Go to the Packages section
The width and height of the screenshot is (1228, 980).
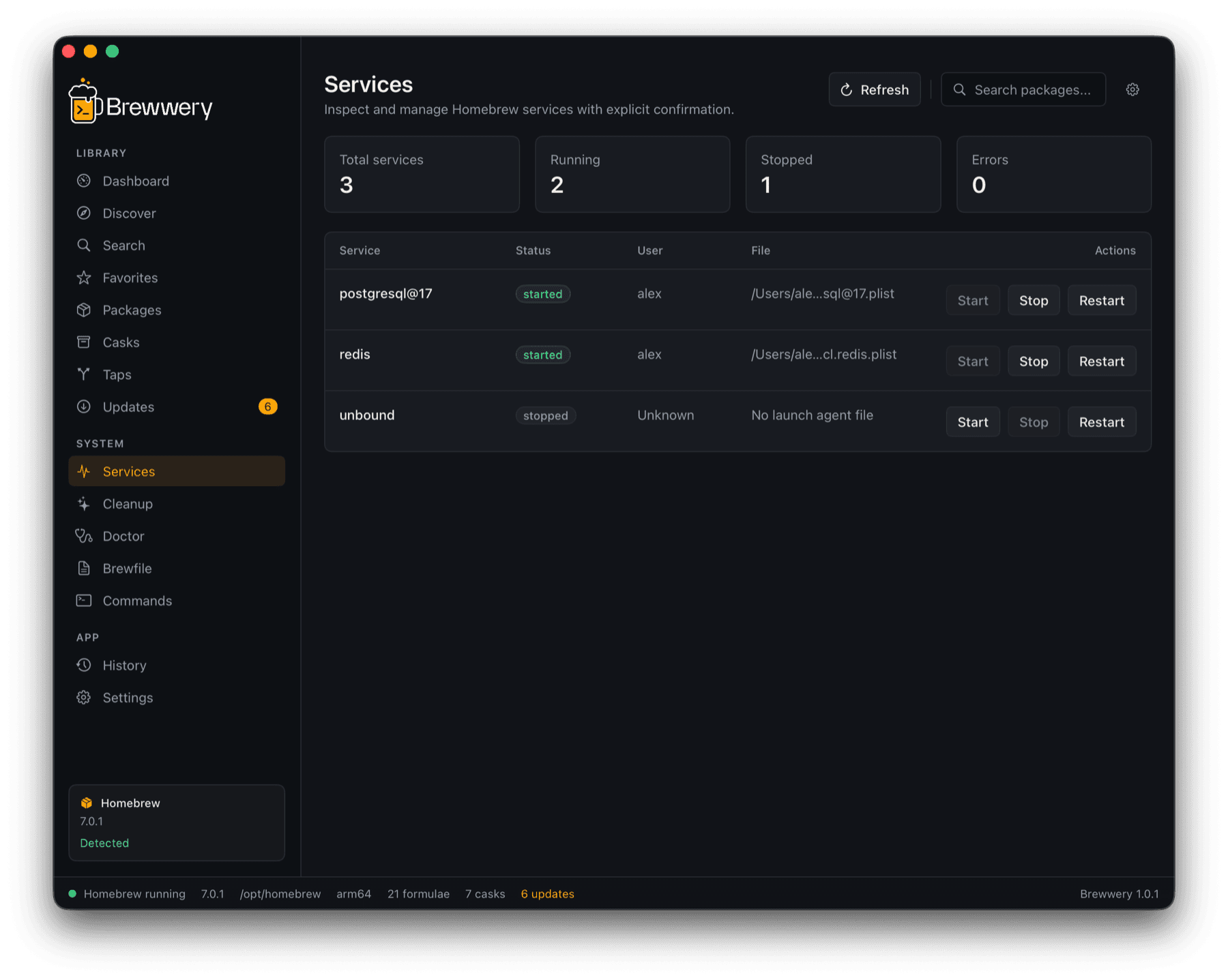177,310
